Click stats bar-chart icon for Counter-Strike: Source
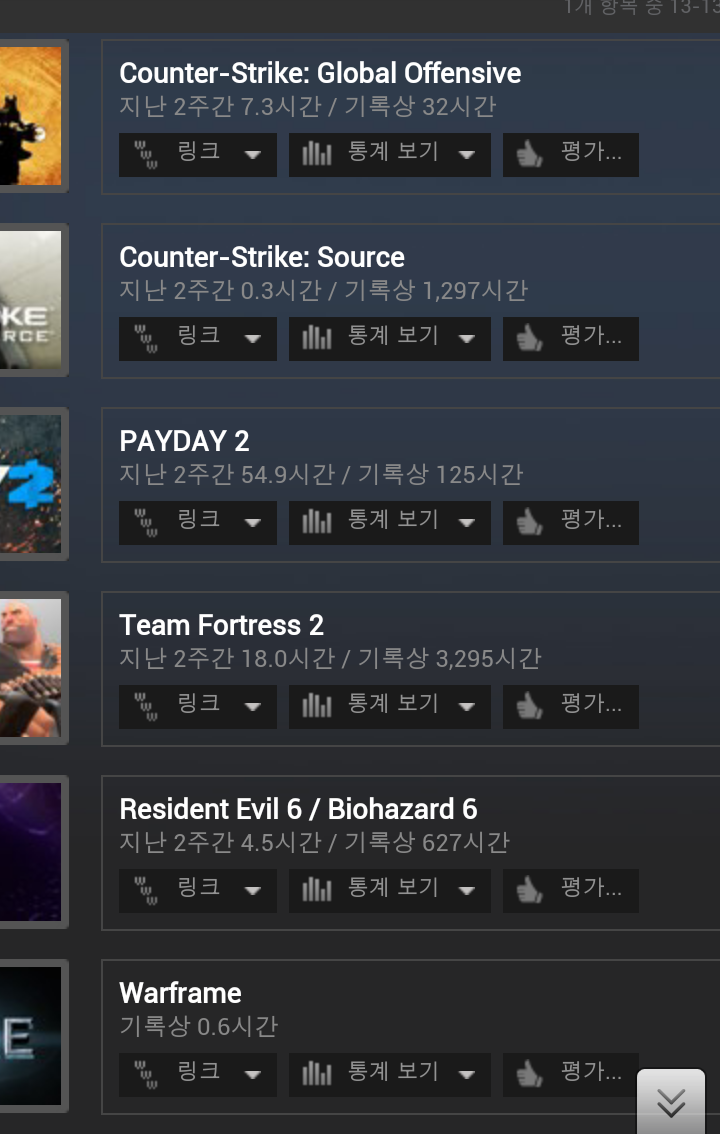The image size is (720, 1134). 317,338
